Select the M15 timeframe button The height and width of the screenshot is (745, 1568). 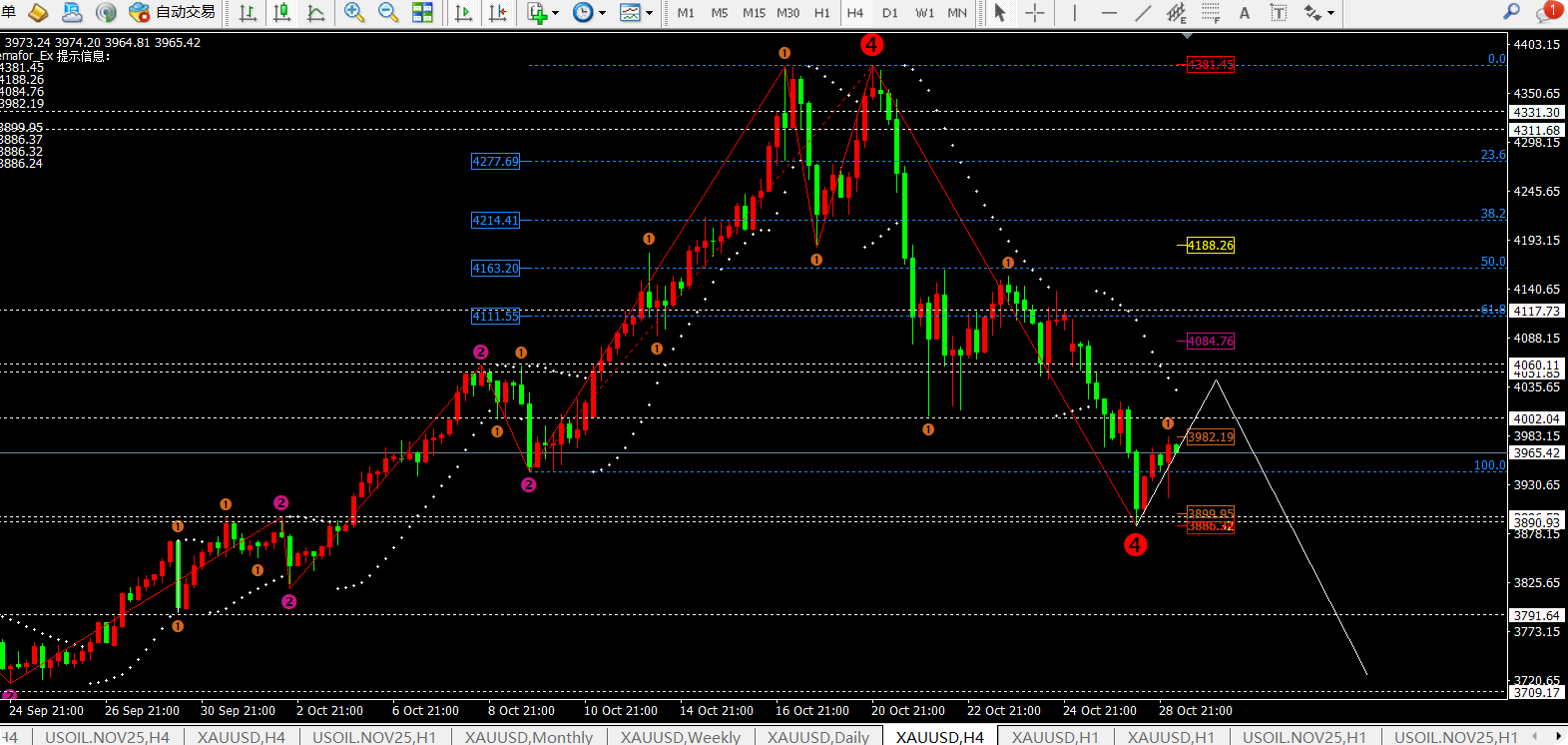pos(754,13)
